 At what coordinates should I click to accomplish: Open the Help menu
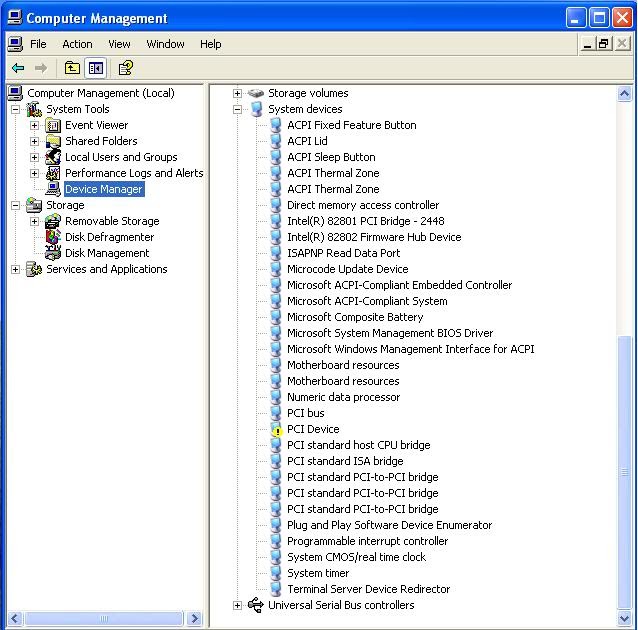(211, 44)
